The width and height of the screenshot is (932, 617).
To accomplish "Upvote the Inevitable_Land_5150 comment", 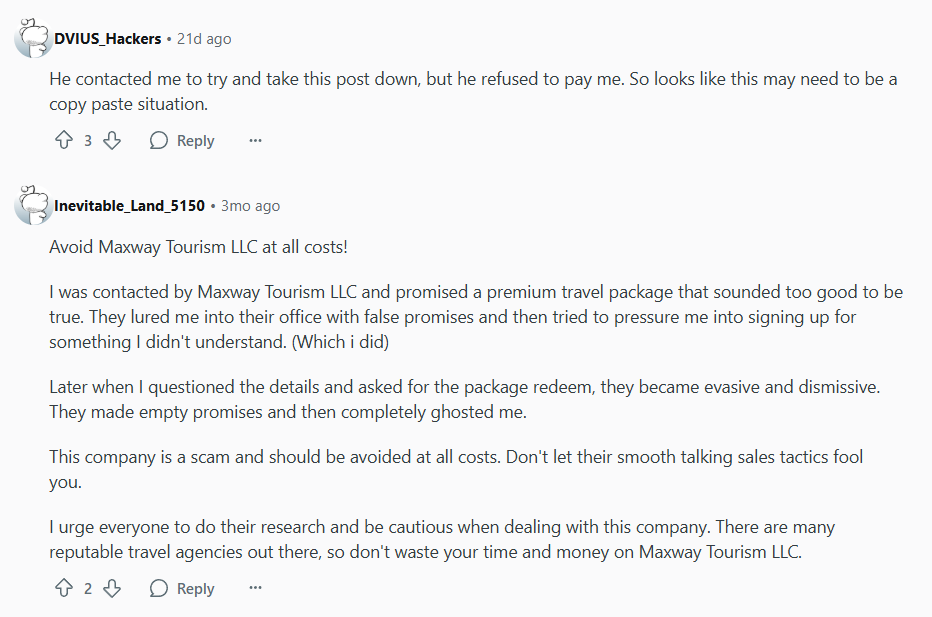I will point(64,588).
